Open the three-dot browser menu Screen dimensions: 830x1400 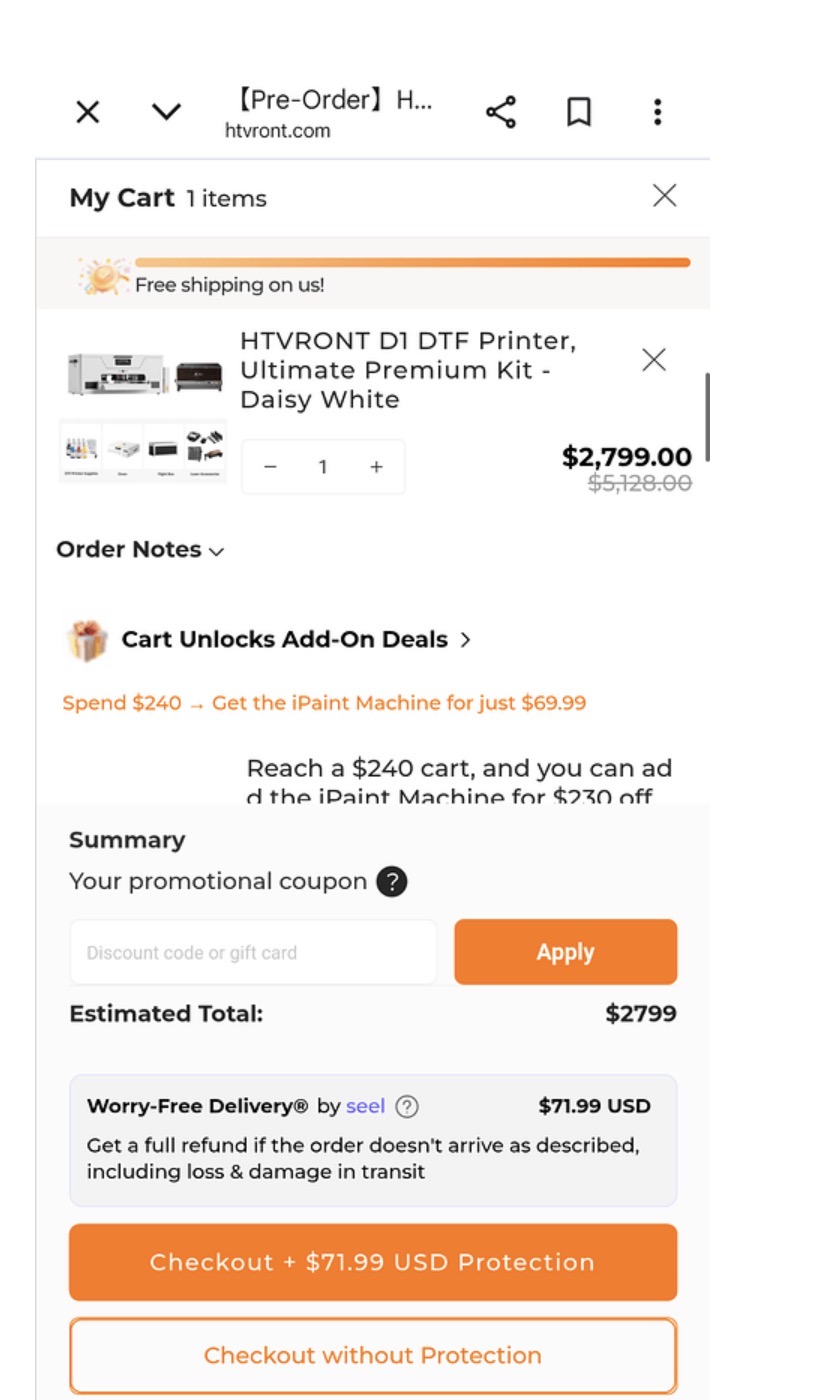tap(657, 112)
